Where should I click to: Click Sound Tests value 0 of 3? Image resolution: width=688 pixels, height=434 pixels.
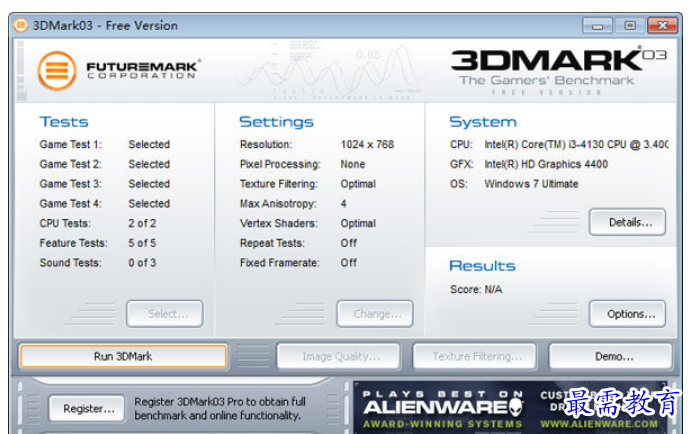142,263
